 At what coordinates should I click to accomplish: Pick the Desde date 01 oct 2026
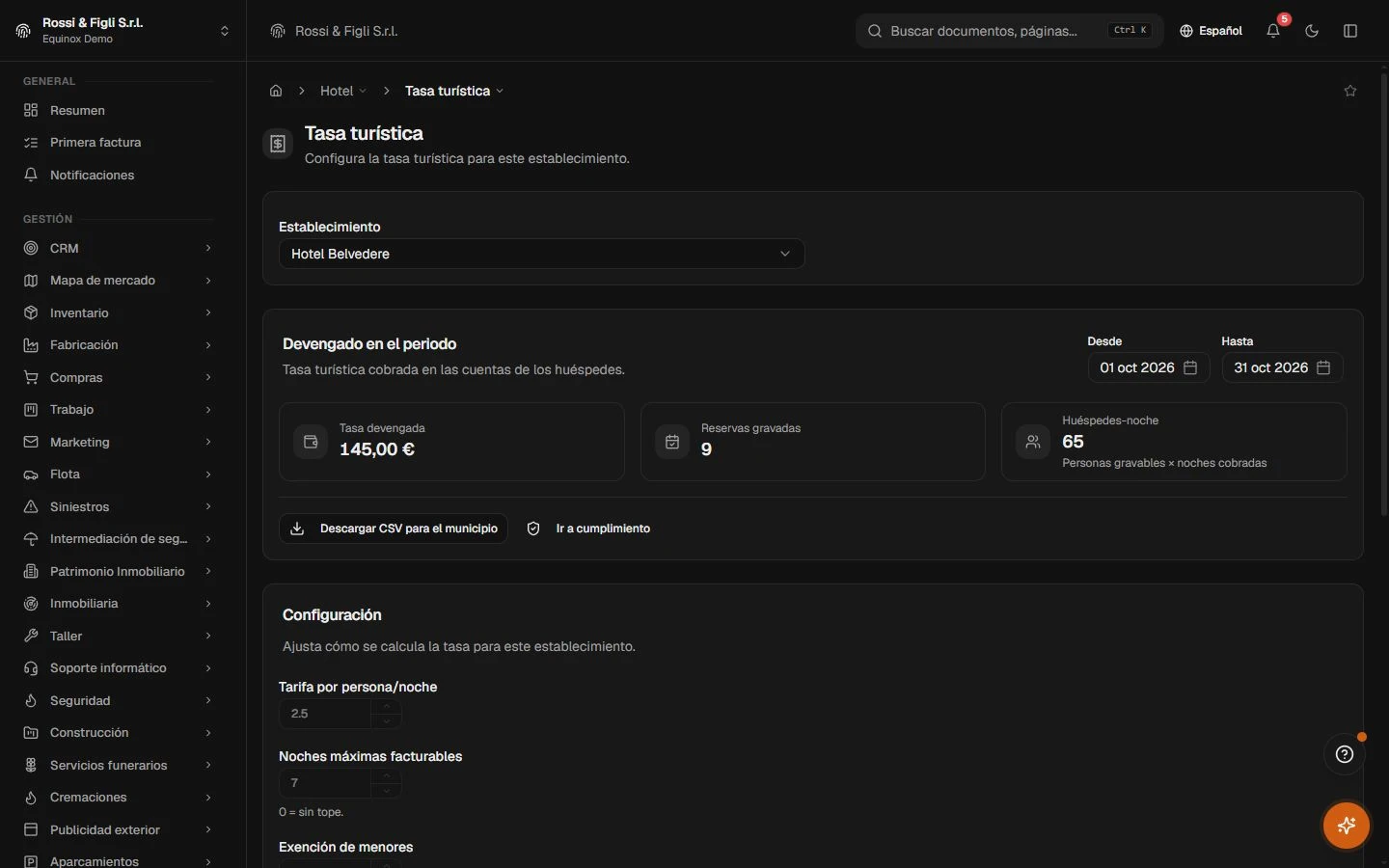point(1149,367)
